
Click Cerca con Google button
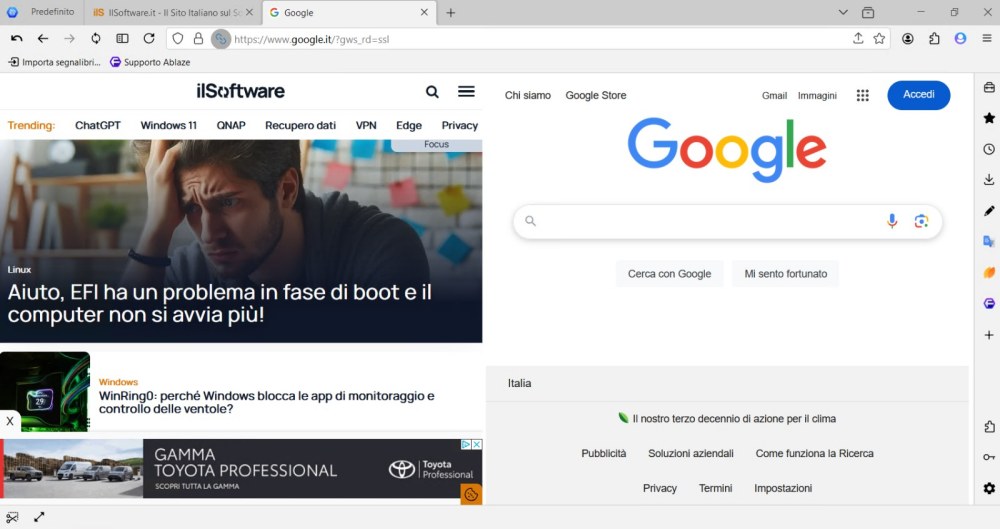coord(669,274)
